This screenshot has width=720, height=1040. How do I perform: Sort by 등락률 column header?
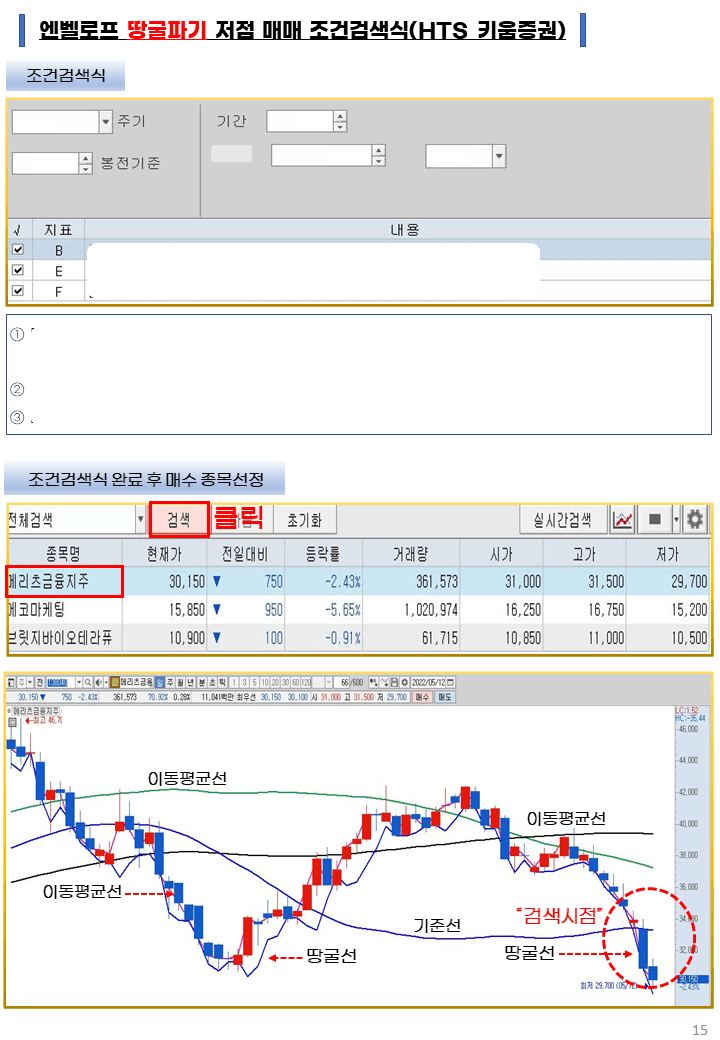pyautogui.click(x=322, y=553)
